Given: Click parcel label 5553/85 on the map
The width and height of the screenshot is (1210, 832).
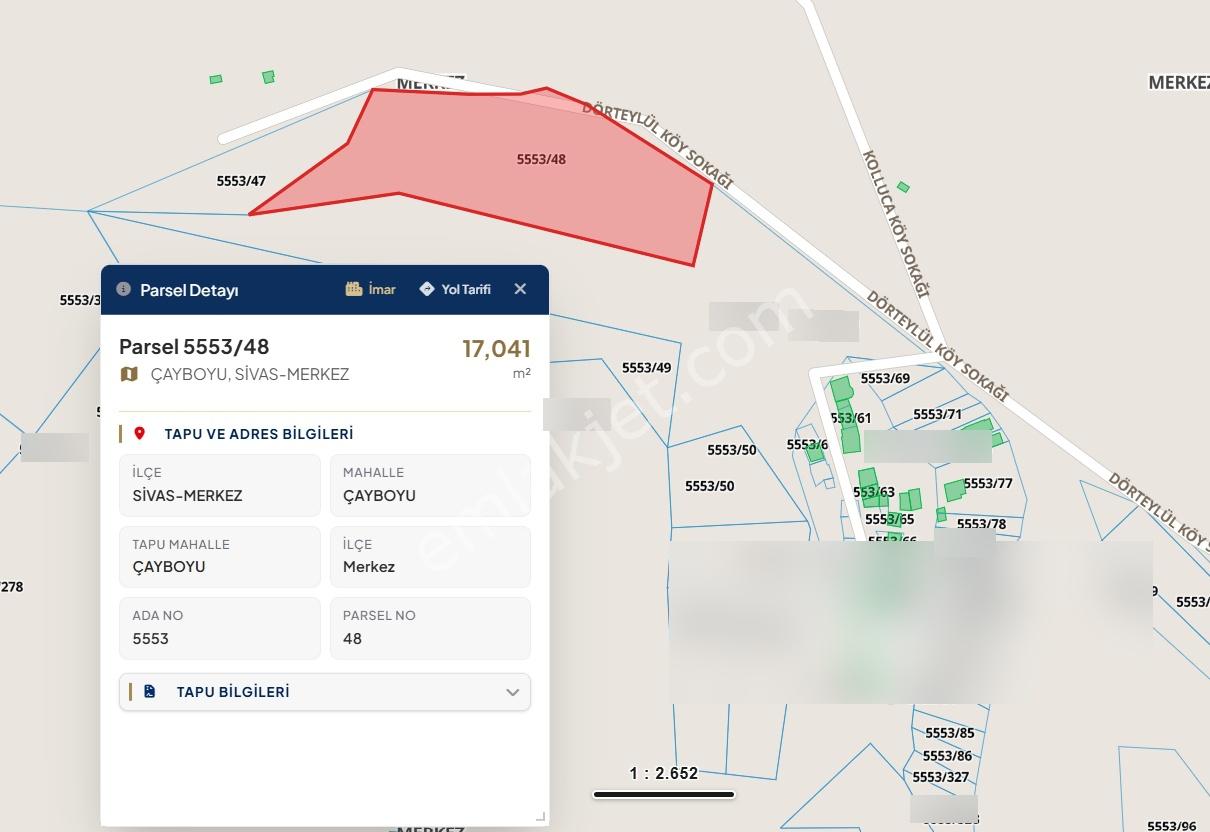Looking at the screenshot, I should coord(949,733).
